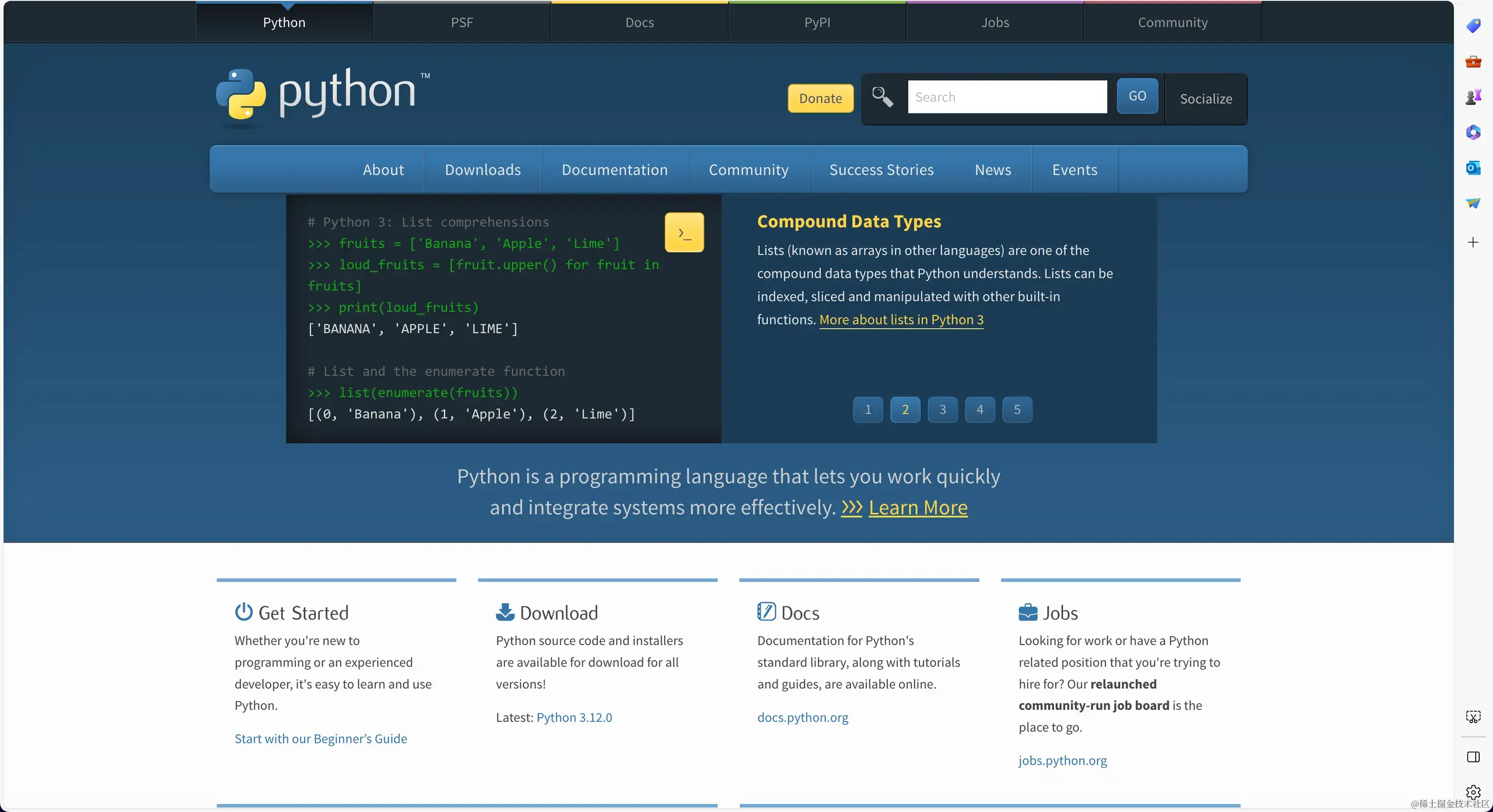Open Shopping in the Edge sidebar
This screenshot has height=812, width=1493.
pyautogui.click(x=1473, y=26)
